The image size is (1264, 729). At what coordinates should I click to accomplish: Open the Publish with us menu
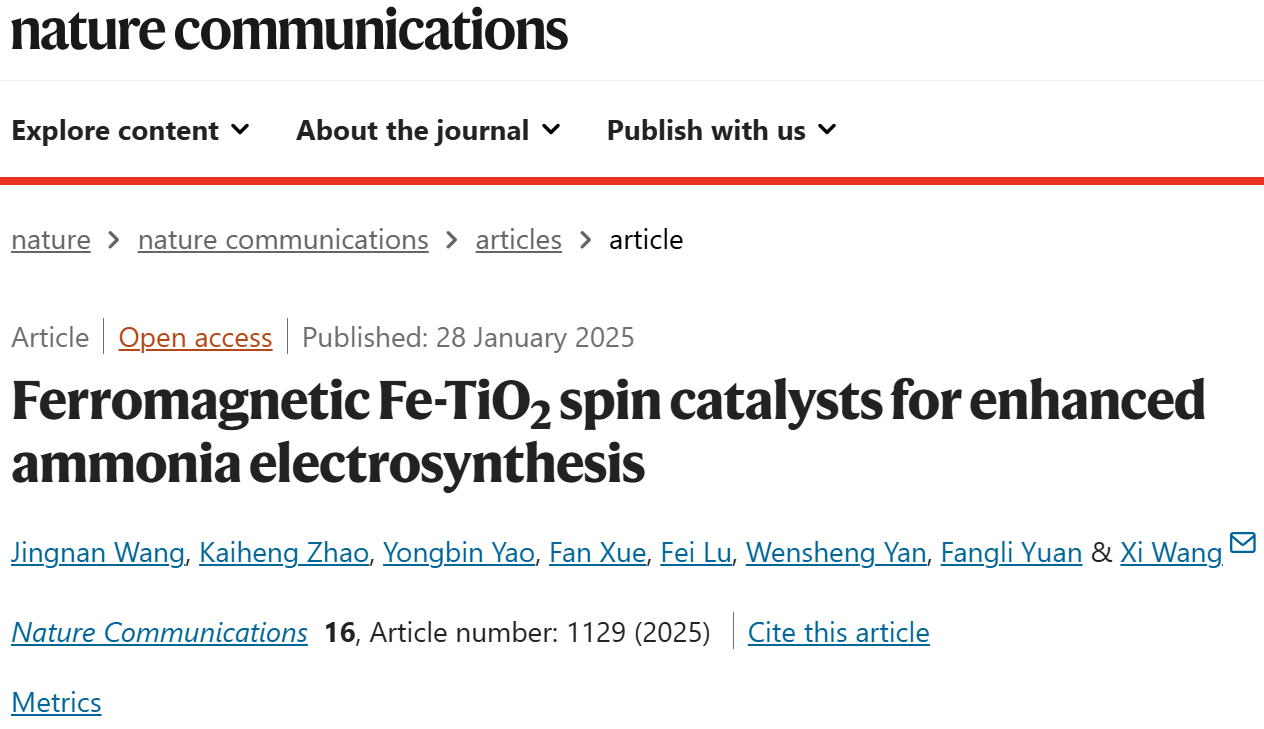[x=722, y=130]
